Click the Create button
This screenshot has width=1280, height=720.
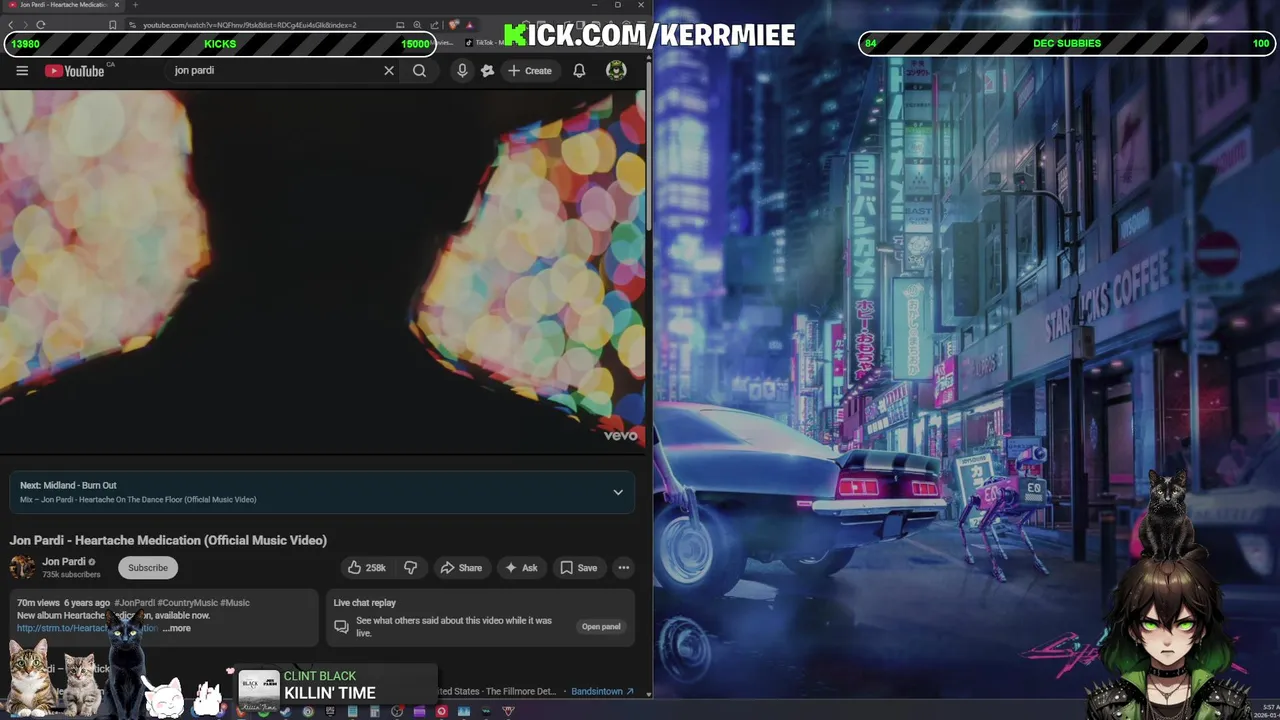tap(529, 70)
